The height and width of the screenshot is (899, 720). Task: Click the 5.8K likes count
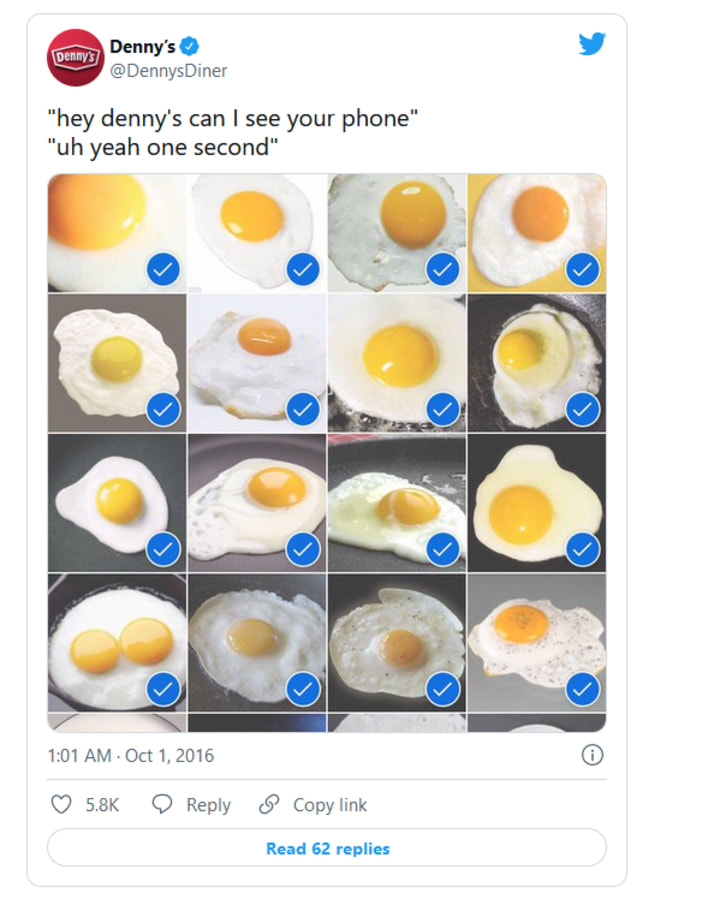point(103,805)
